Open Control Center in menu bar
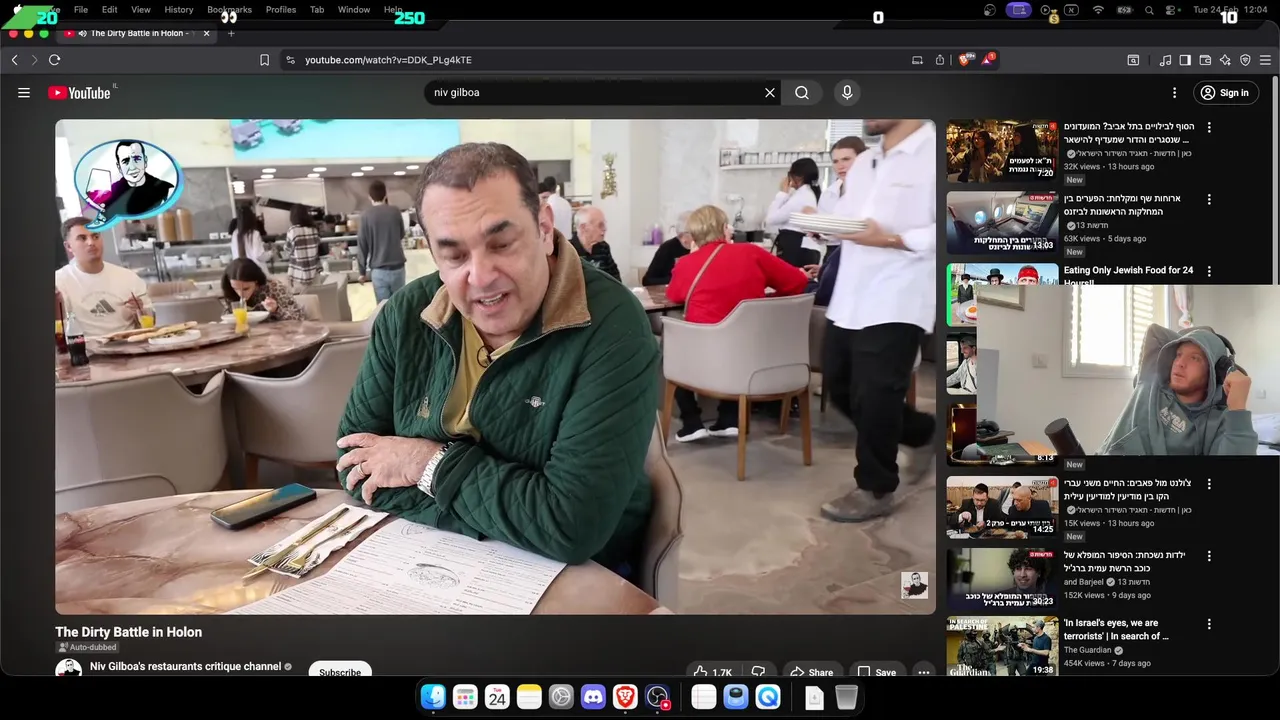1280x720 pixels. point(1171,10)
